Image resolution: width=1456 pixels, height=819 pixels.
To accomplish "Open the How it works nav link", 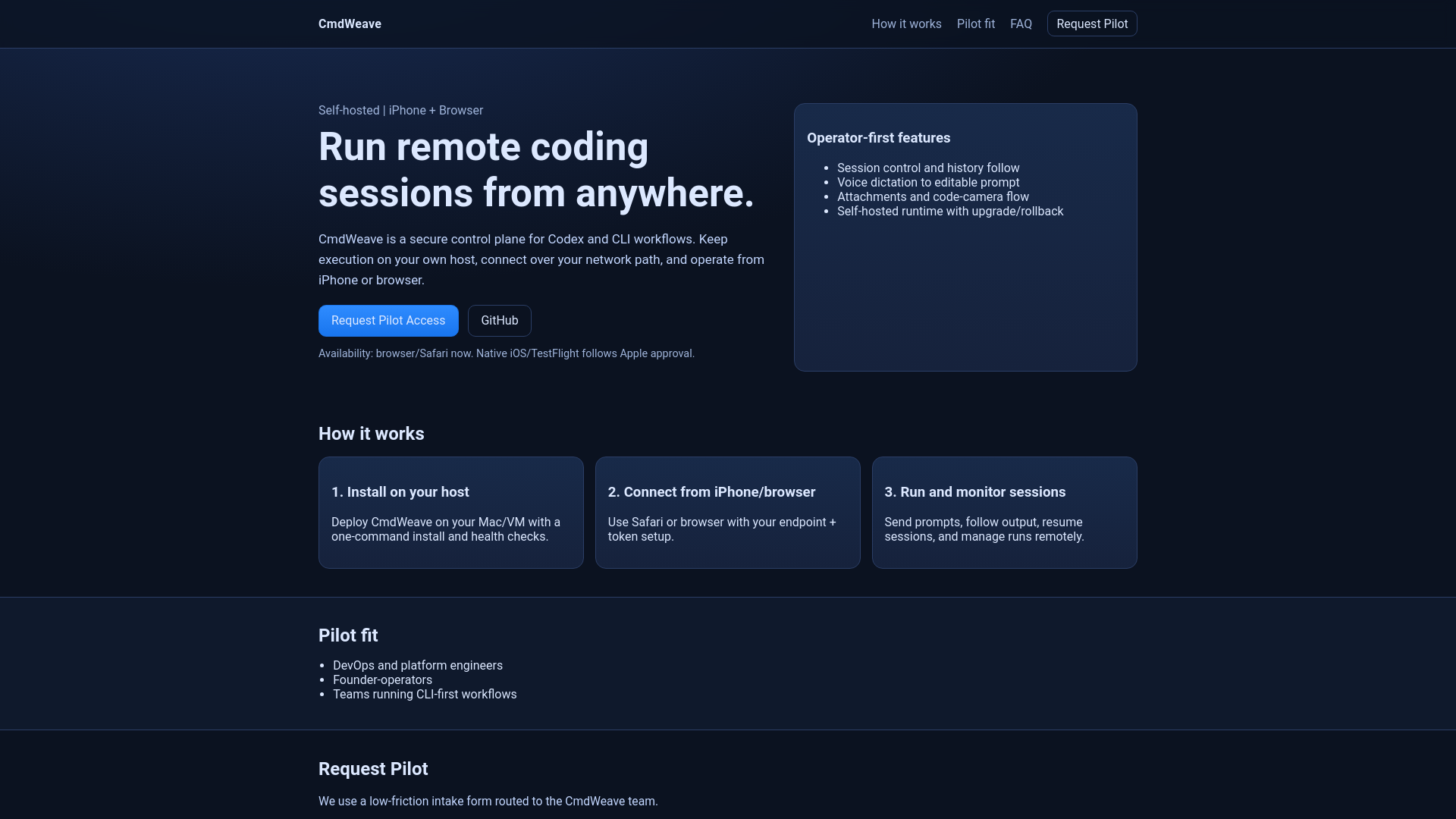I will 906,24.
